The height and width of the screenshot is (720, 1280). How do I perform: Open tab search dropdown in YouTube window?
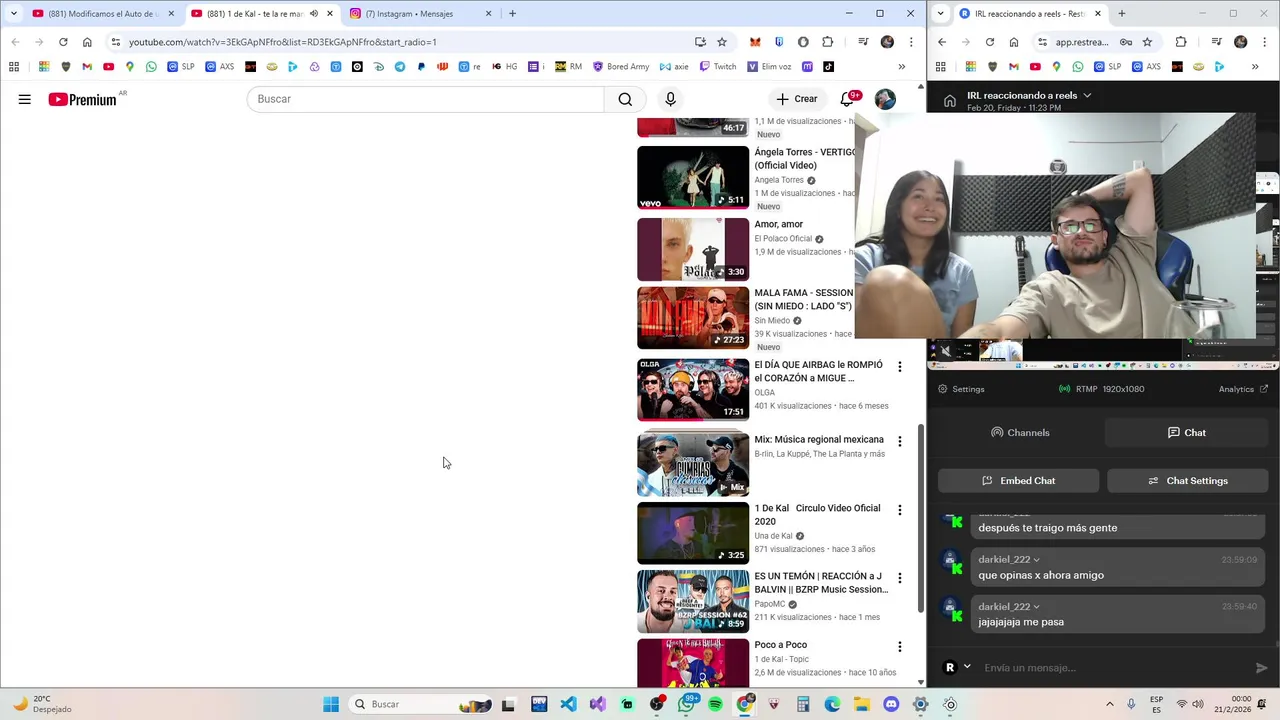[x=13, y=14]
